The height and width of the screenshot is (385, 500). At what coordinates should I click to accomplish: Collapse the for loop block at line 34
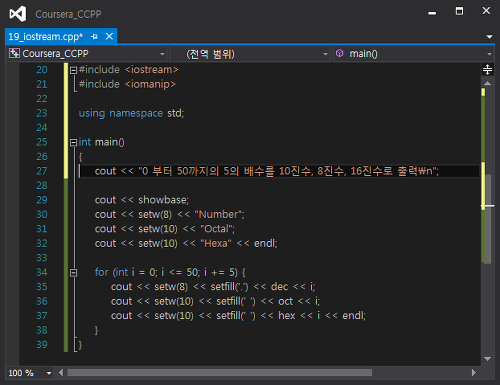[73, 273]
